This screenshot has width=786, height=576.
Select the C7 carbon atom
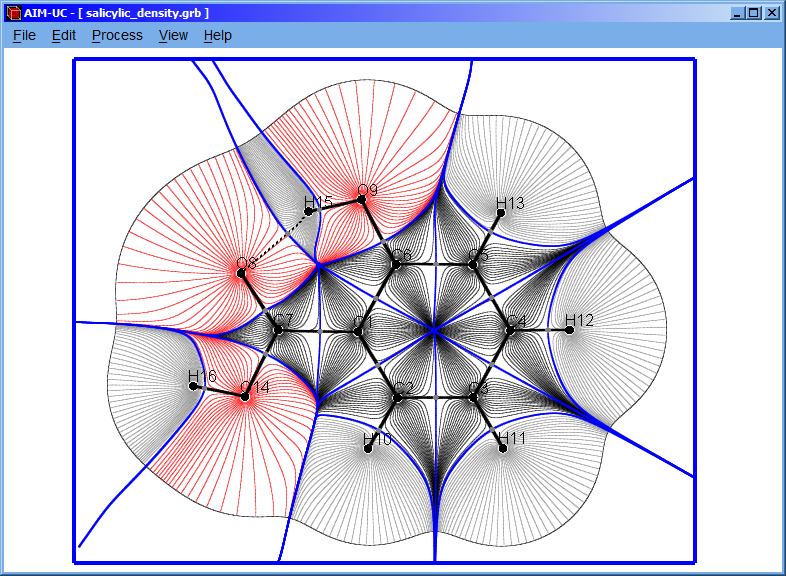tap(279, 329)
